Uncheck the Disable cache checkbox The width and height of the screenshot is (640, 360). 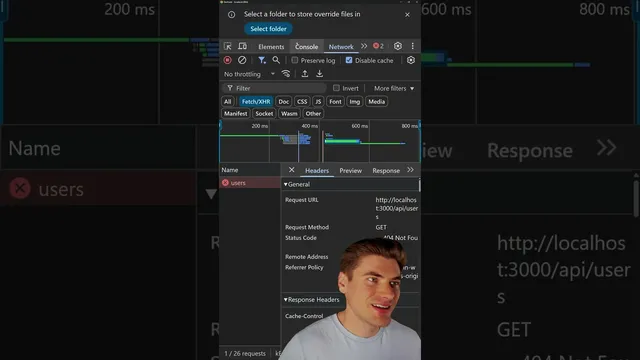point(349,60)
